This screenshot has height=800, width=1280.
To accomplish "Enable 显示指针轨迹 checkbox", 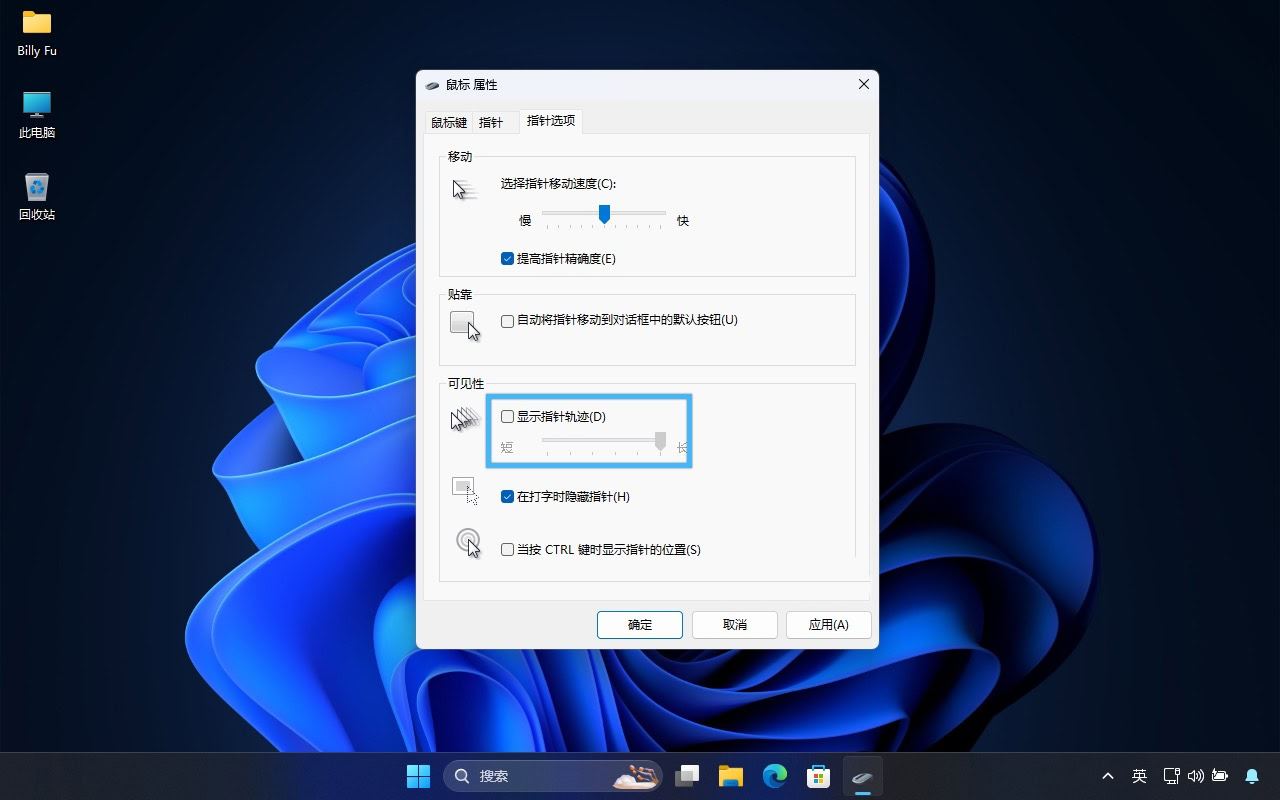I will coord(508,417).
